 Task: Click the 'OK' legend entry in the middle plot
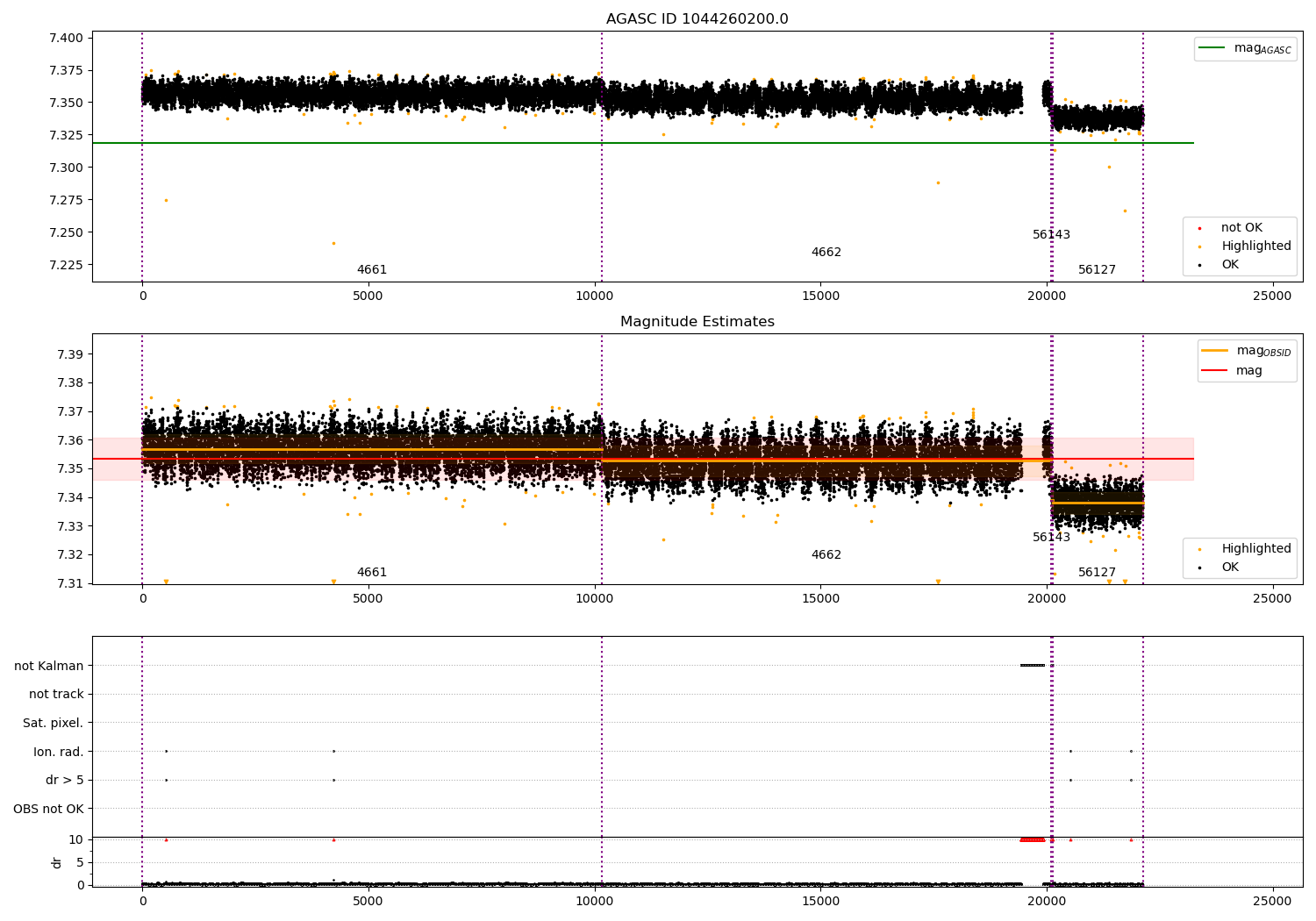click(x=1230, y=568)
